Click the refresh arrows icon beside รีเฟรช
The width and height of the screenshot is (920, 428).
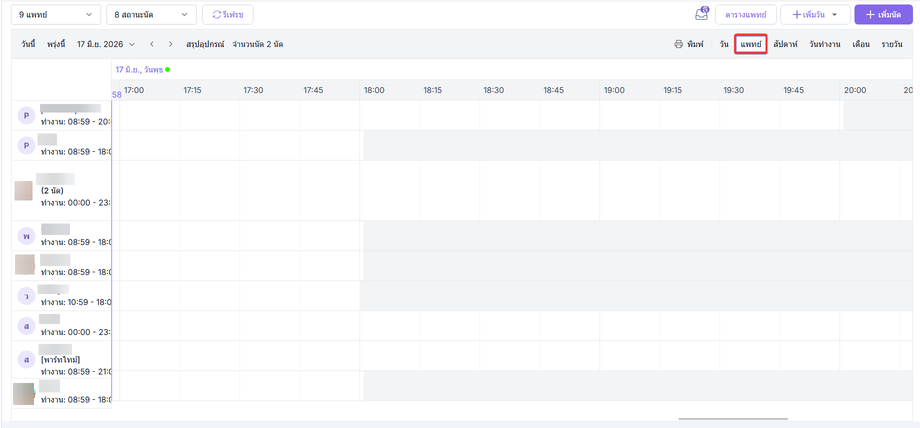(x=217, y=15)
